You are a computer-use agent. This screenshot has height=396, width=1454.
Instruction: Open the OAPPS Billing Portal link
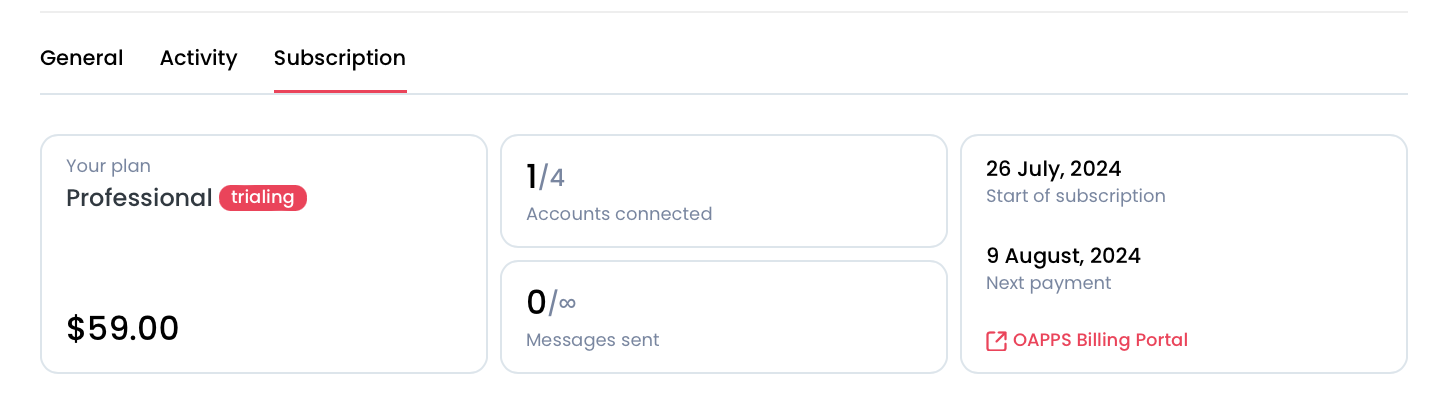(x=1087, y=340)
